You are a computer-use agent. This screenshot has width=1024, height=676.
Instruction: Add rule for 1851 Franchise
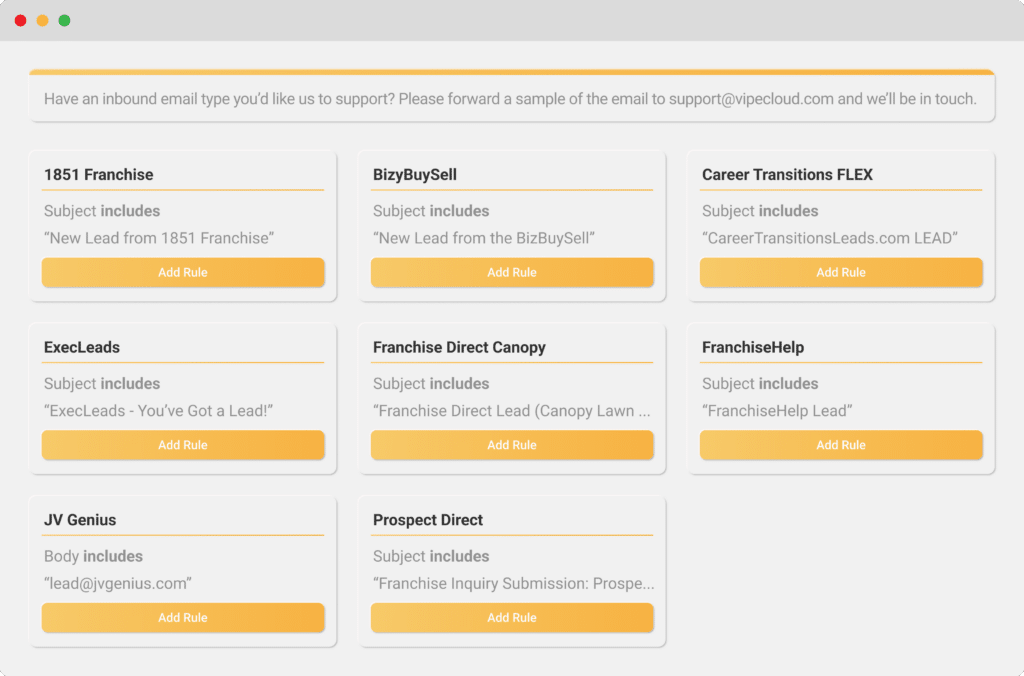point(183,272)
